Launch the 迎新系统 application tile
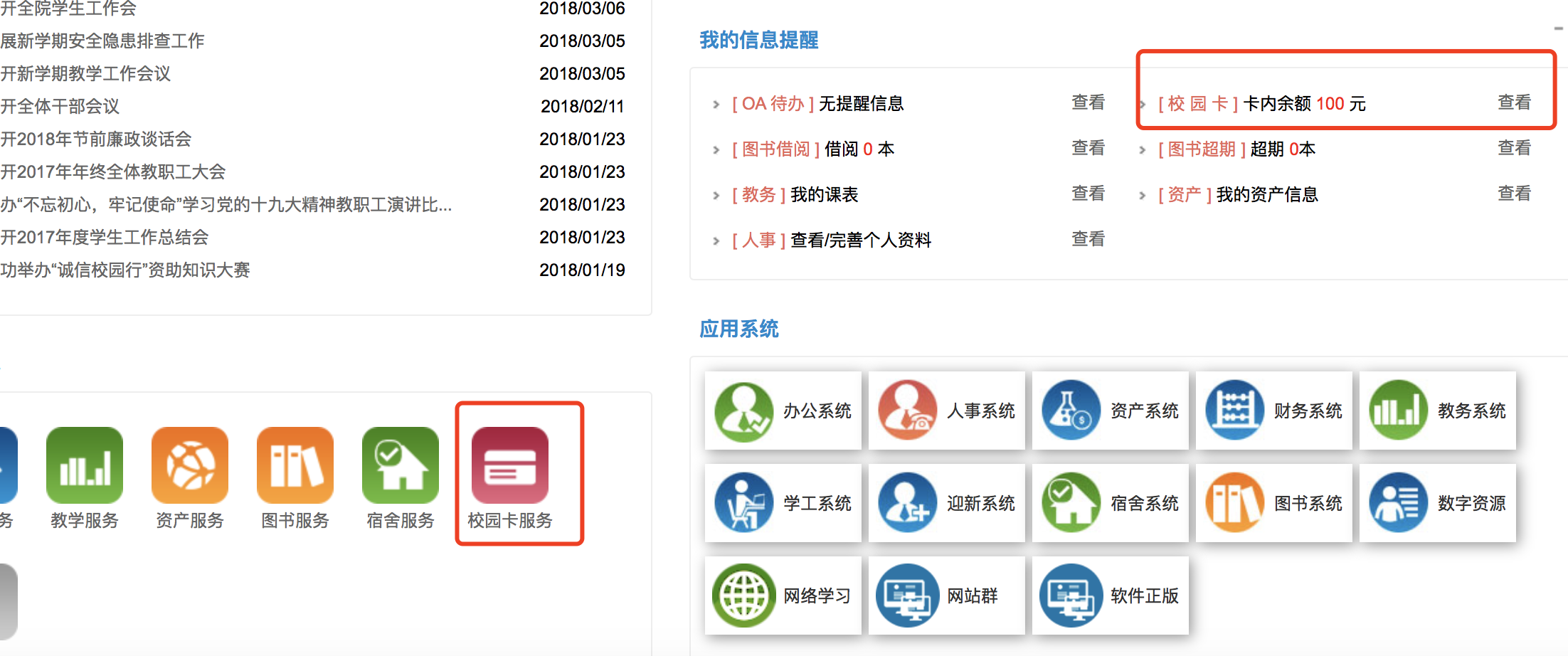This screenshot has height=656, width=1568. pos(946,503)
